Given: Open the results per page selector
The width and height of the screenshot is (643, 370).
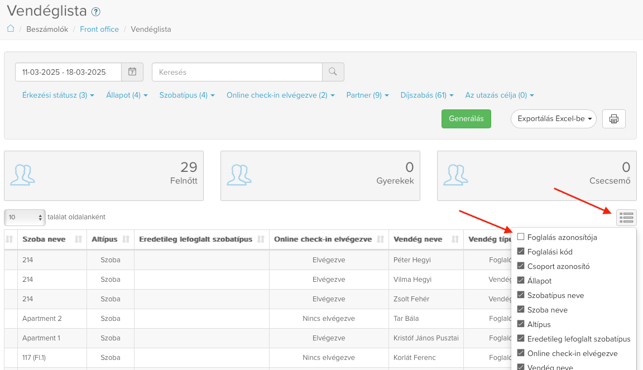Looking at the screenshot, I should [25, 217].
